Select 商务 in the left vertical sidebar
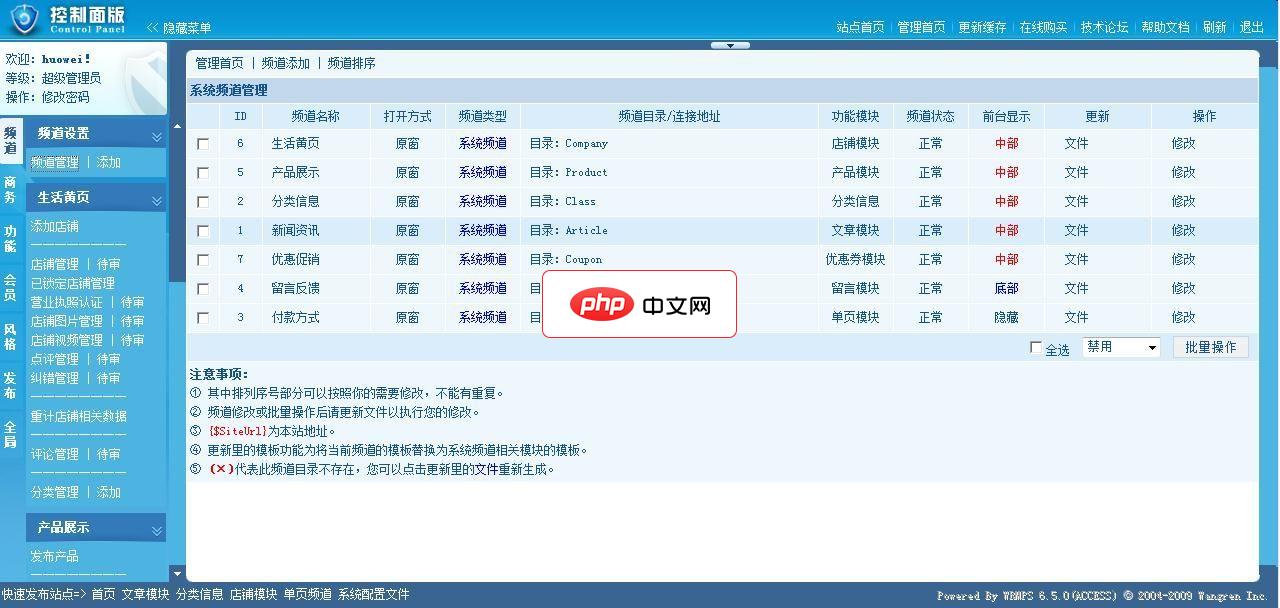The image size is (1280, 608). point(11,190)
